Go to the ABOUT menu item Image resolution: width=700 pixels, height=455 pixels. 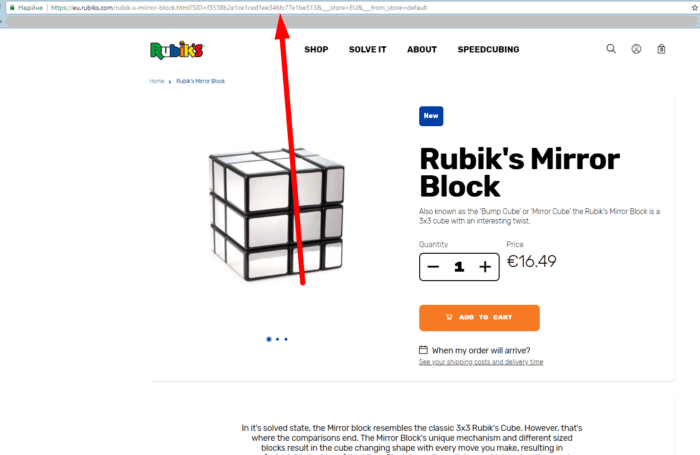click(422, 49)
